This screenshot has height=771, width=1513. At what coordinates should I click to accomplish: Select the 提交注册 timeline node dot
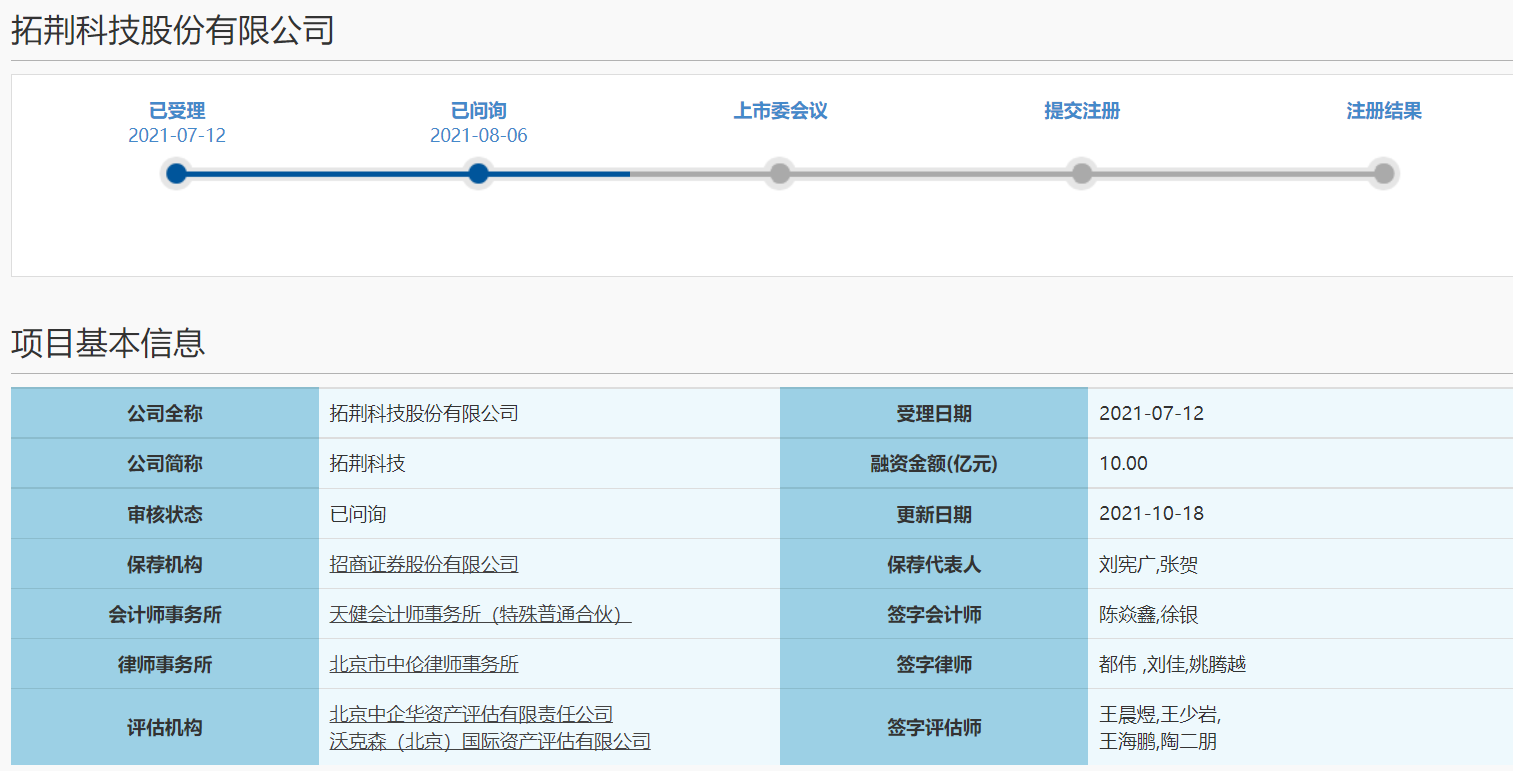click(x=1082, y=174)
